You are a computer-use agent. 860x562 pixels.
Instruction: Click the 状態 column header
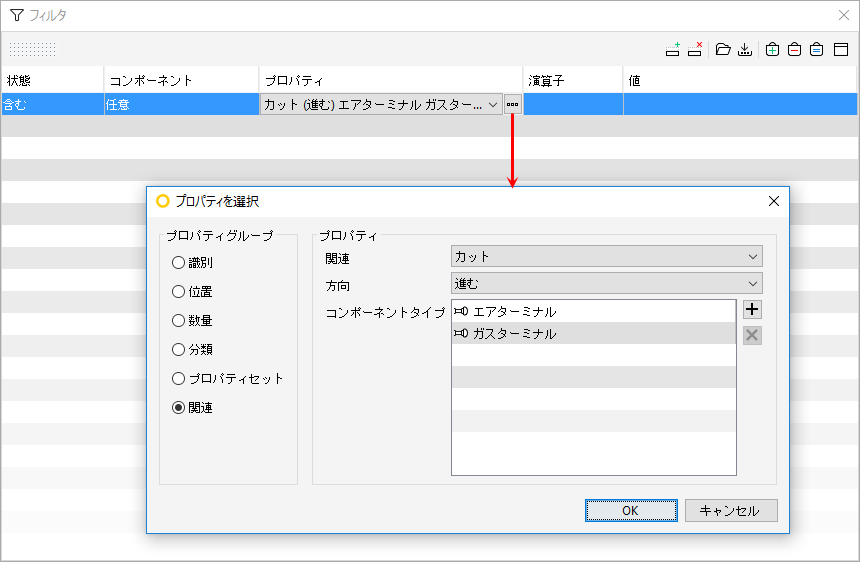click(x=53, y=81)
